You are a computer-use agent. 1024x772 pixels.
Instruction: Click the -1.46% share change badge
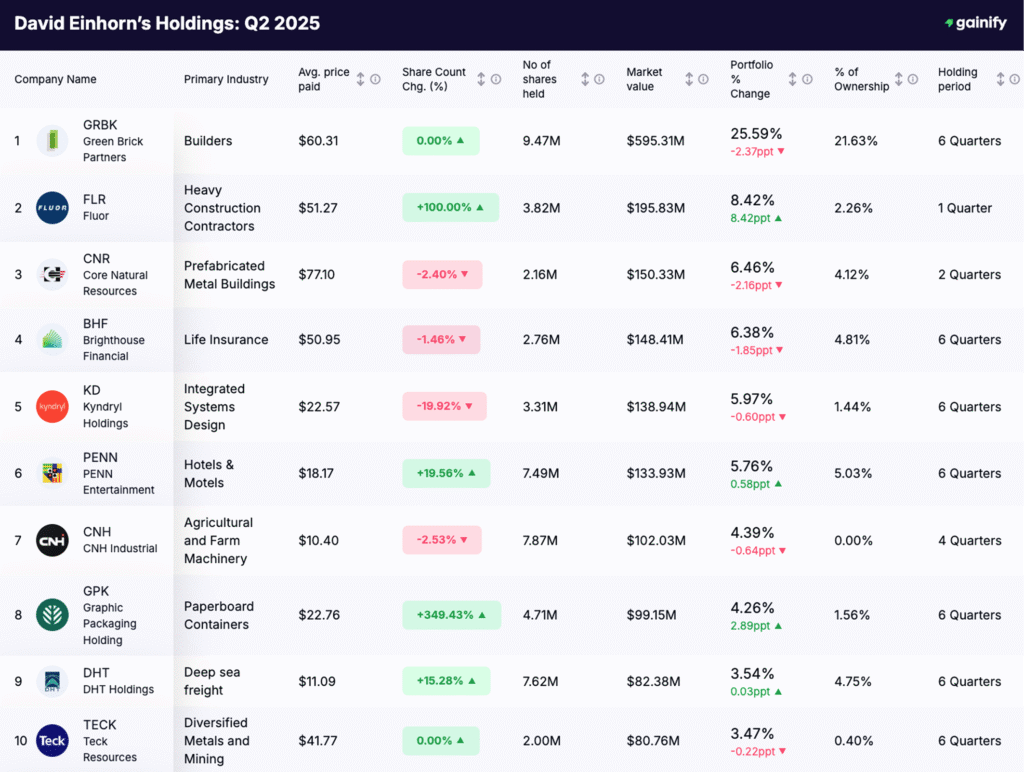pyautogui.click(x=441, y=340)
